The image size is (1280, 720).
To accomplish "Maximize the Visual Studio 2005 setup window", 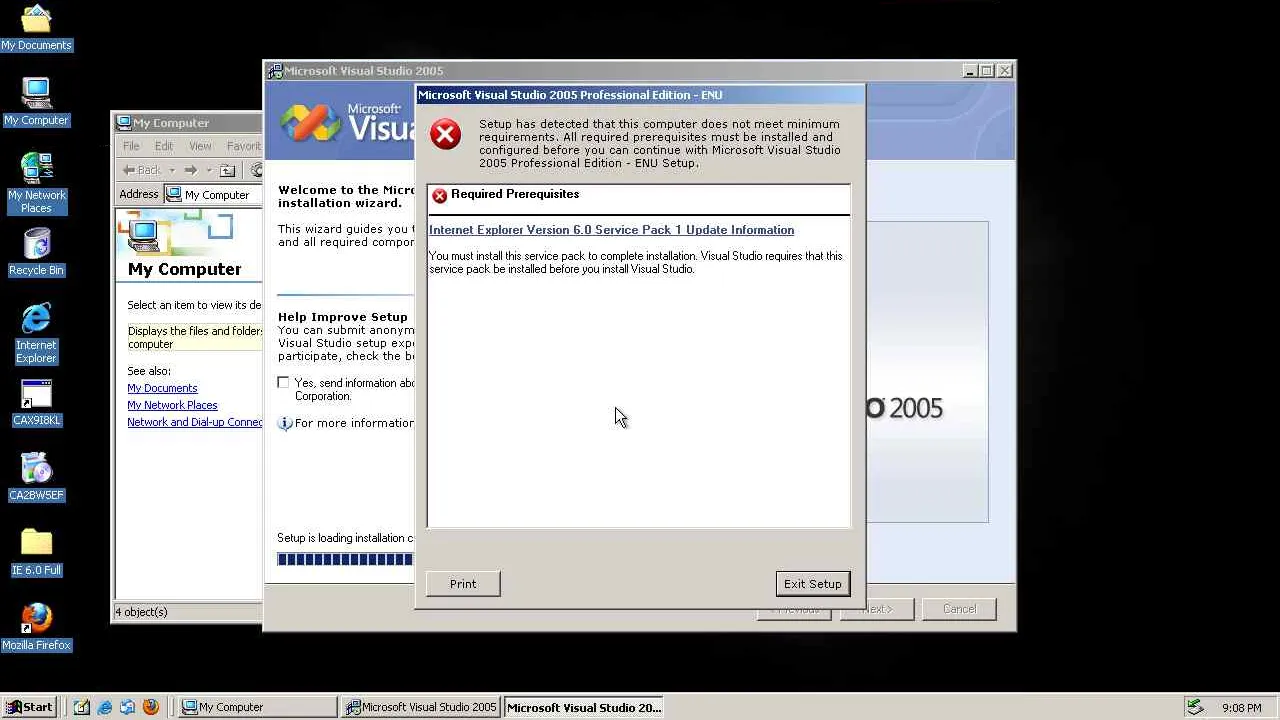I will pyautogui.click(x=986, y=71).
